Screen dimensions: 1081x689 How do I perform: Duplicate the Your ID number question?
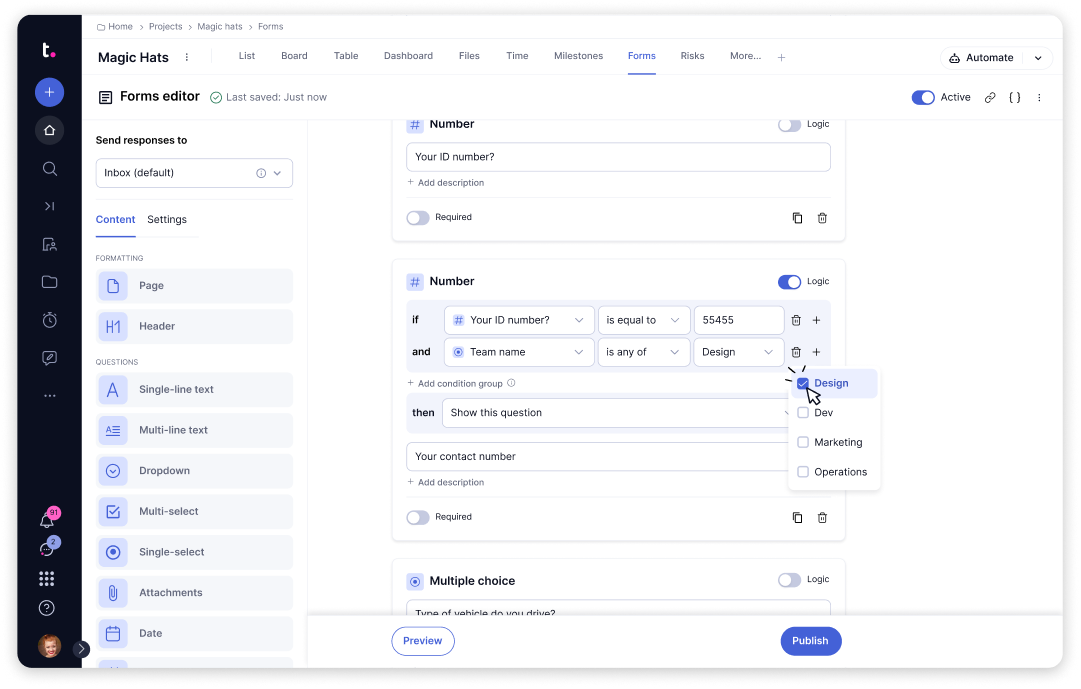coord(798,218)
